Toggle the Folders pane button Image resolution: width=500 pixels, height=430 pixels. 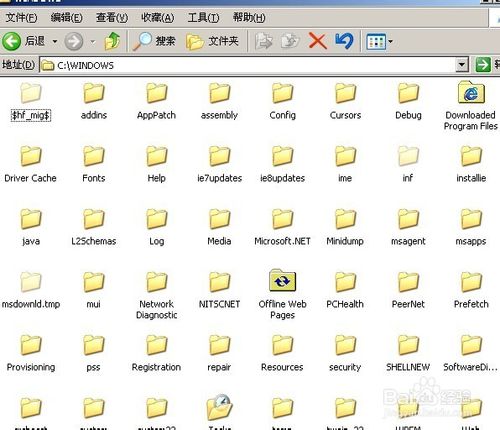[212, 41]
